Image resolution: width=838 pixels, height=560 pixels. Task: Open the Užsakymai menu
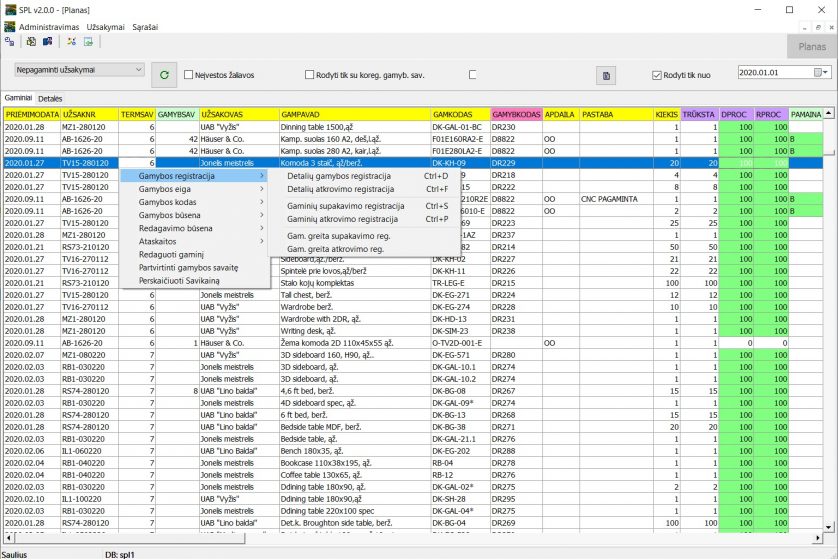[105, 26]
